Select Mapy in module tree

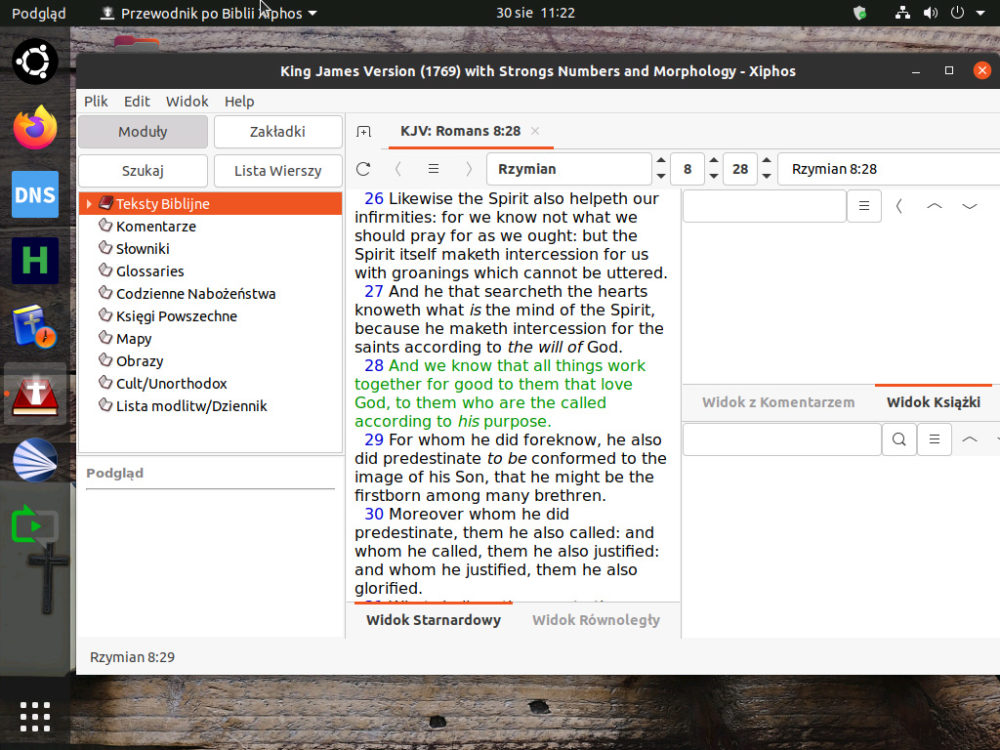point(133,339)
